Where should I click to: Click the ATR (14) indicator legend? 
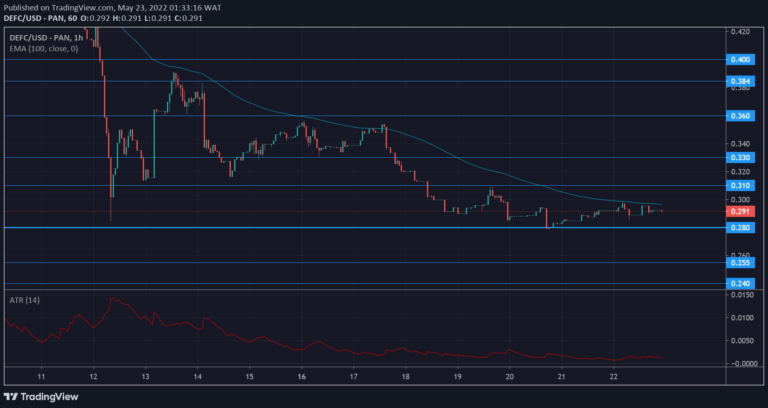(24, 300)
